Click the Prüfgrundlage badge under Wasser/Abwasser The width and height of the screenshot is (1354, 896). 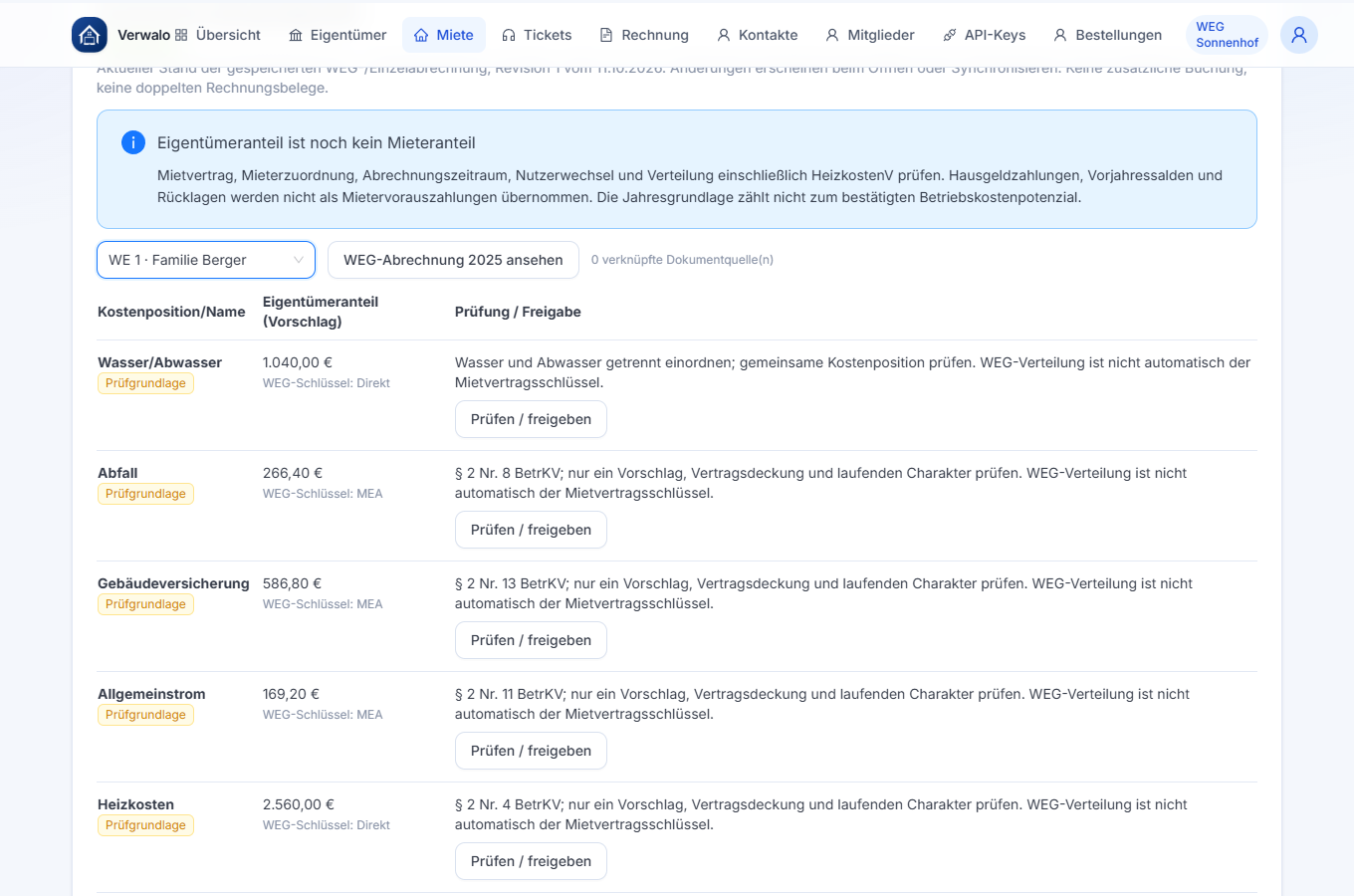coord(145,383)
